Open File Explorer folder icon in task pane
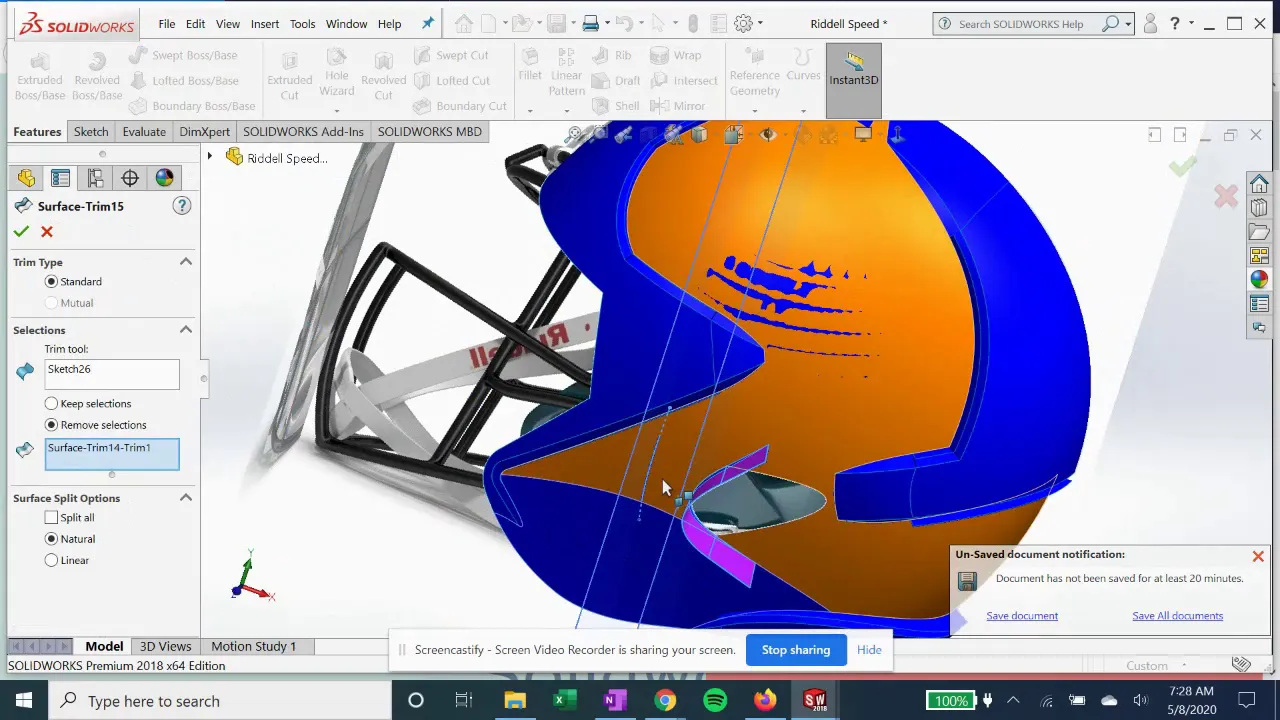Image resolution: width=1280 pixels, height=720 pixels. pos(1259,232)
